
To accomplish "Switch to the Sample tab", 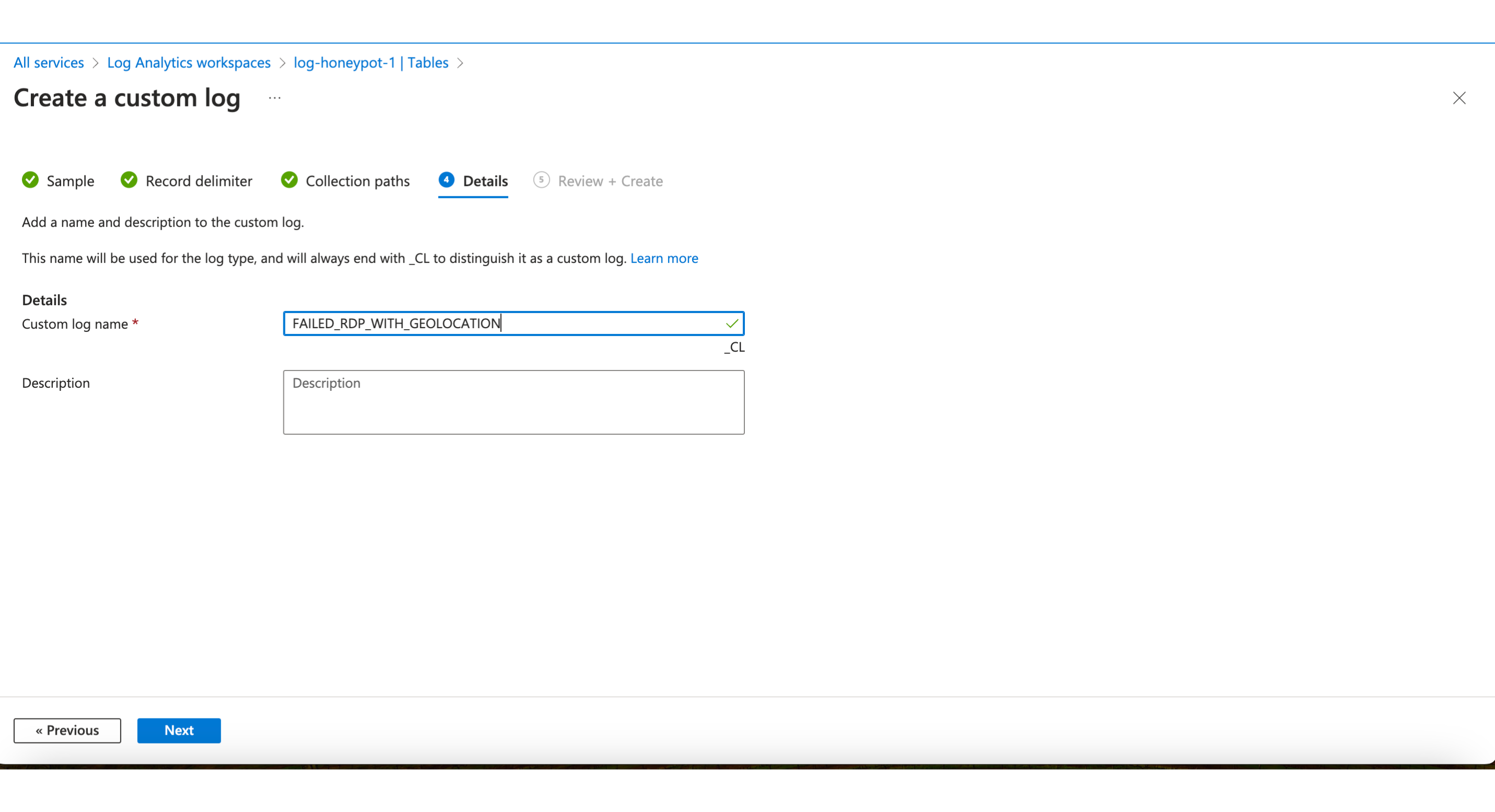I will point(70,181).
